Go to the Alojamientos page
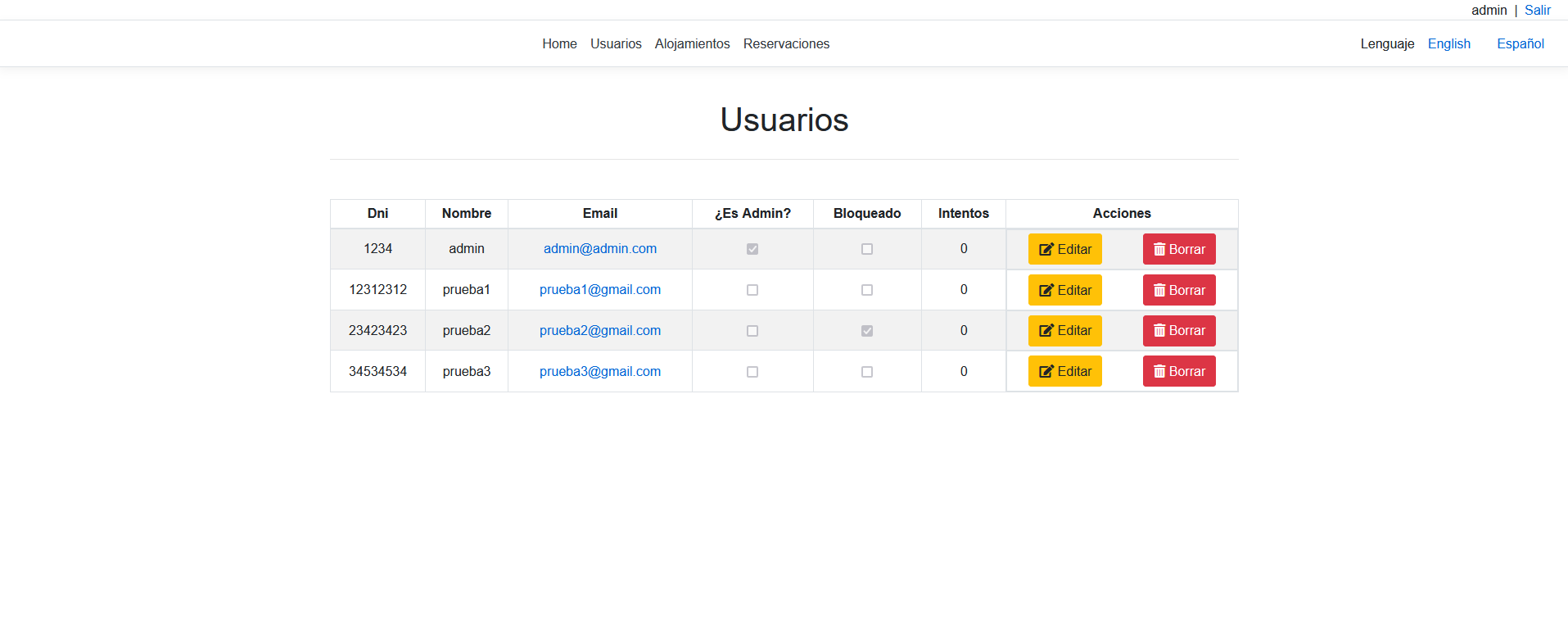The image size is (1568, 634). click(692, 43)
